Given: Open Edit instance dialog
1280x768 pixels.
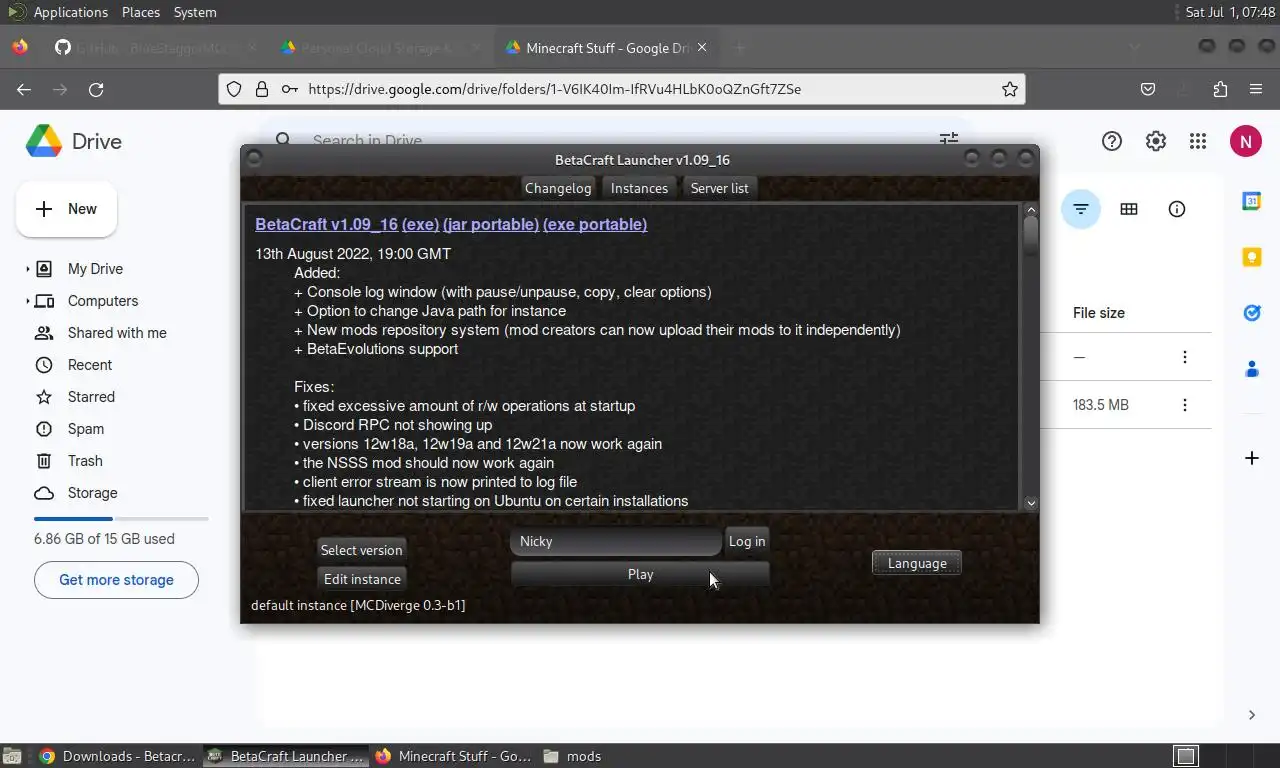Looking at the screenshot, I should click(x=362, y=579).
